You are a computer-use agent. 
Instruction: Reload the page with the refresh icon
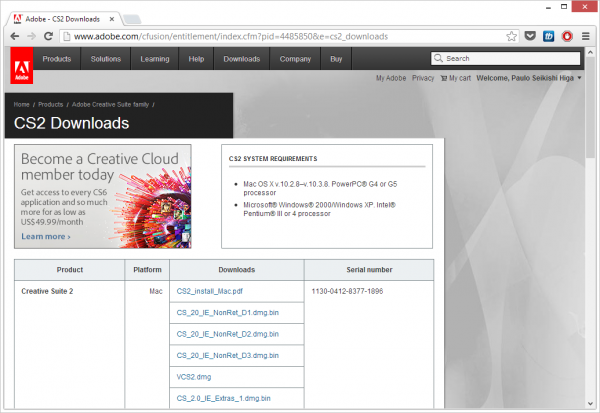click(48, 36)
